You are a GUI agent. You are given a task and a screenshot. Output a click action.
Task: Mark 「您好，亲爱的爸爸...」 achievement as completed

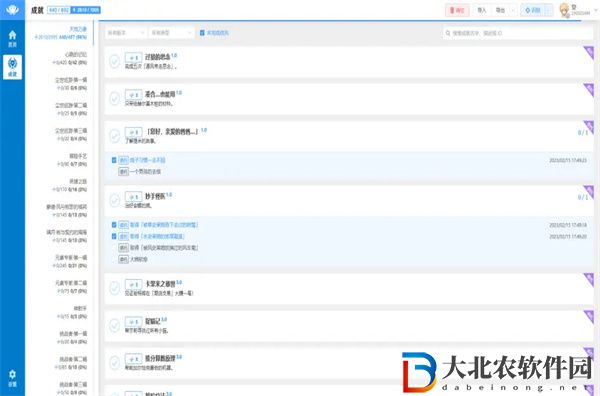tap(114, 136)
